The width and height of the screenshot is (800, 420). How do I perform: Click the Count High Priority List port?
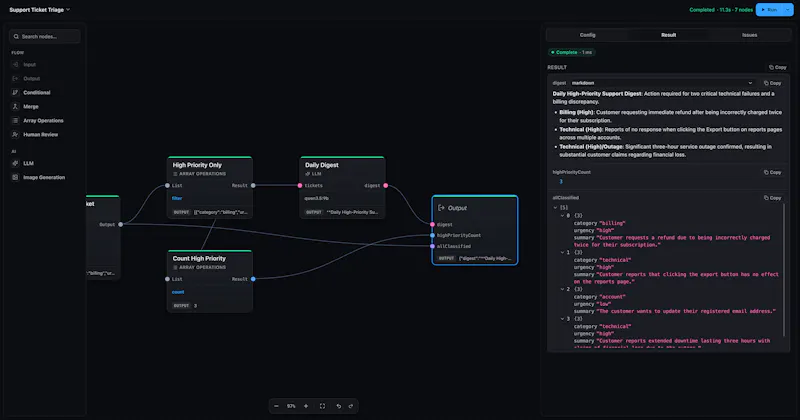[x=167, y=279]
